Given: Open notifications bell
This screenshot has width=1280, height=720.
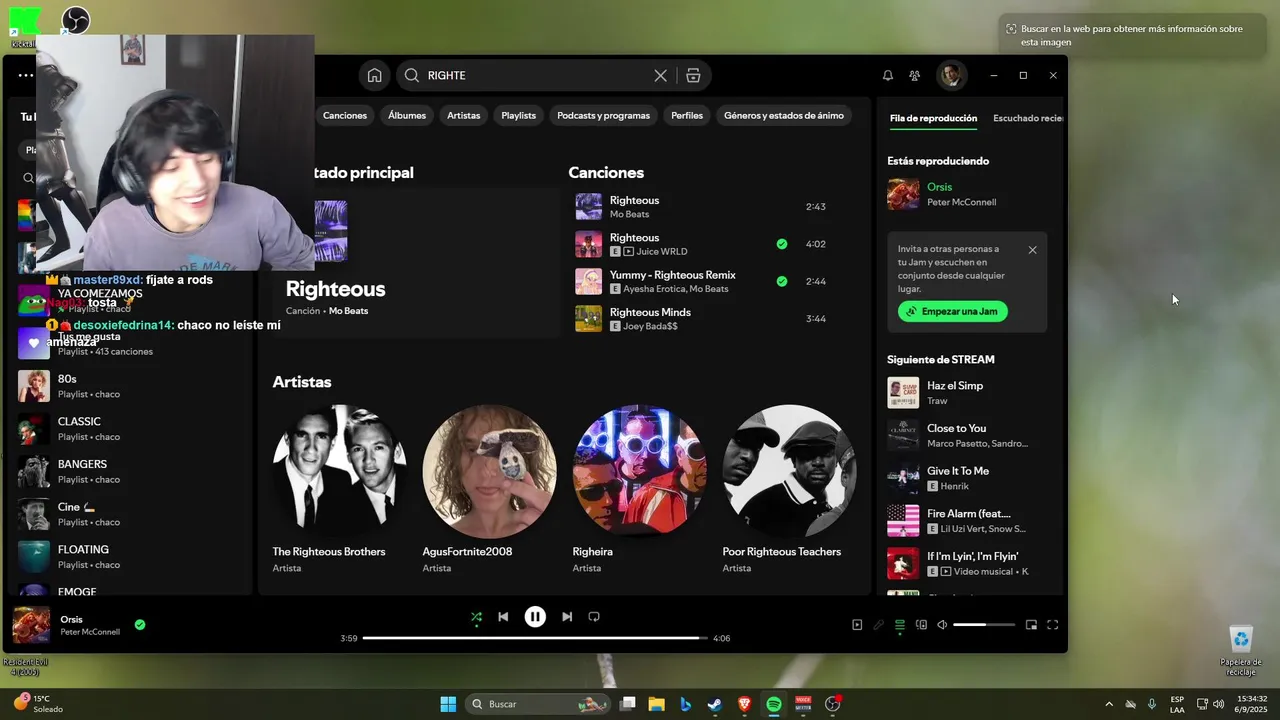Looking at the screenshot, I should click(887, 76).
